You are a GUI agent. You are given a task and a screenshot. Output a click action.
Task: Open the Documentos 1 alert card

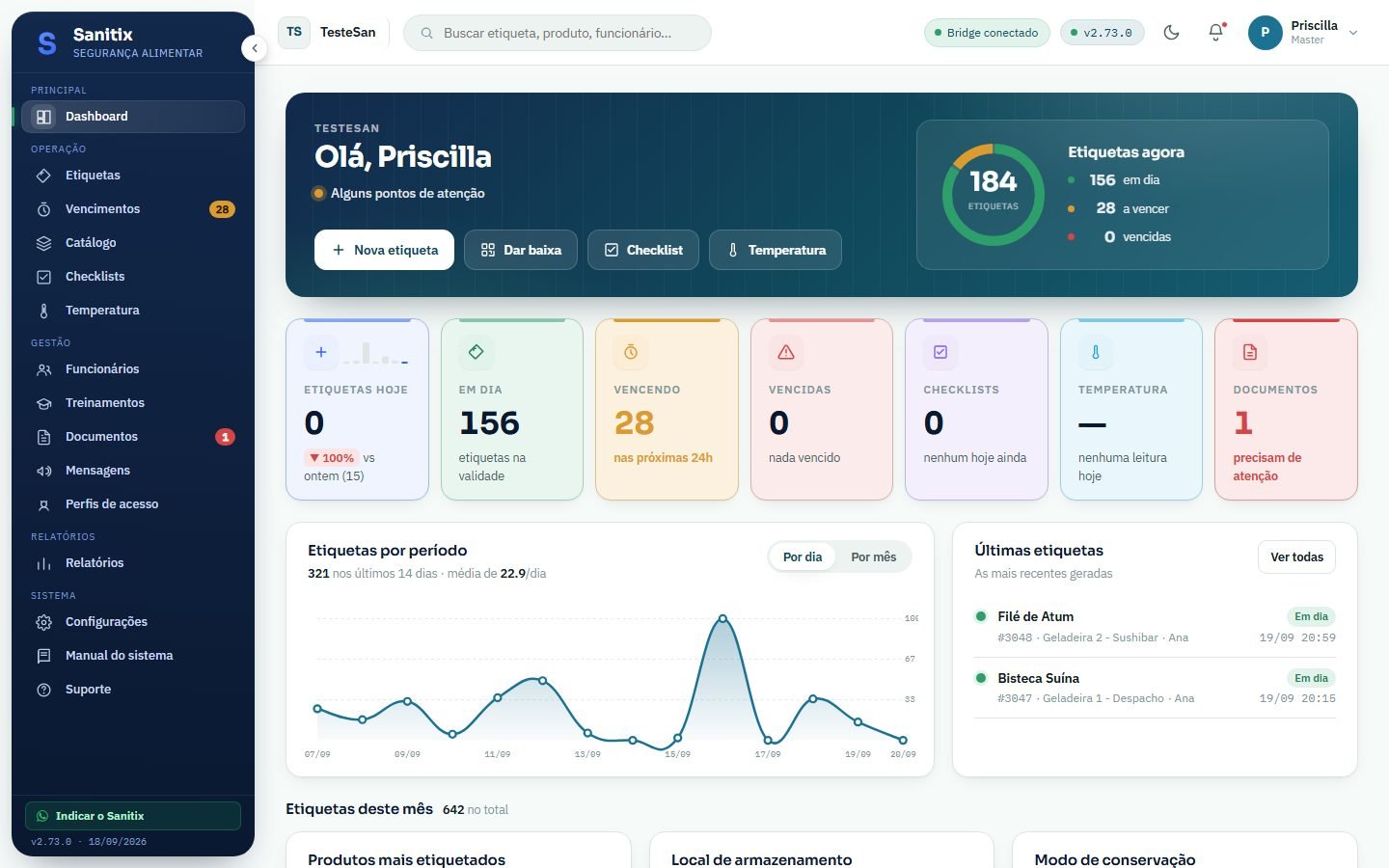click(1286, 410)
